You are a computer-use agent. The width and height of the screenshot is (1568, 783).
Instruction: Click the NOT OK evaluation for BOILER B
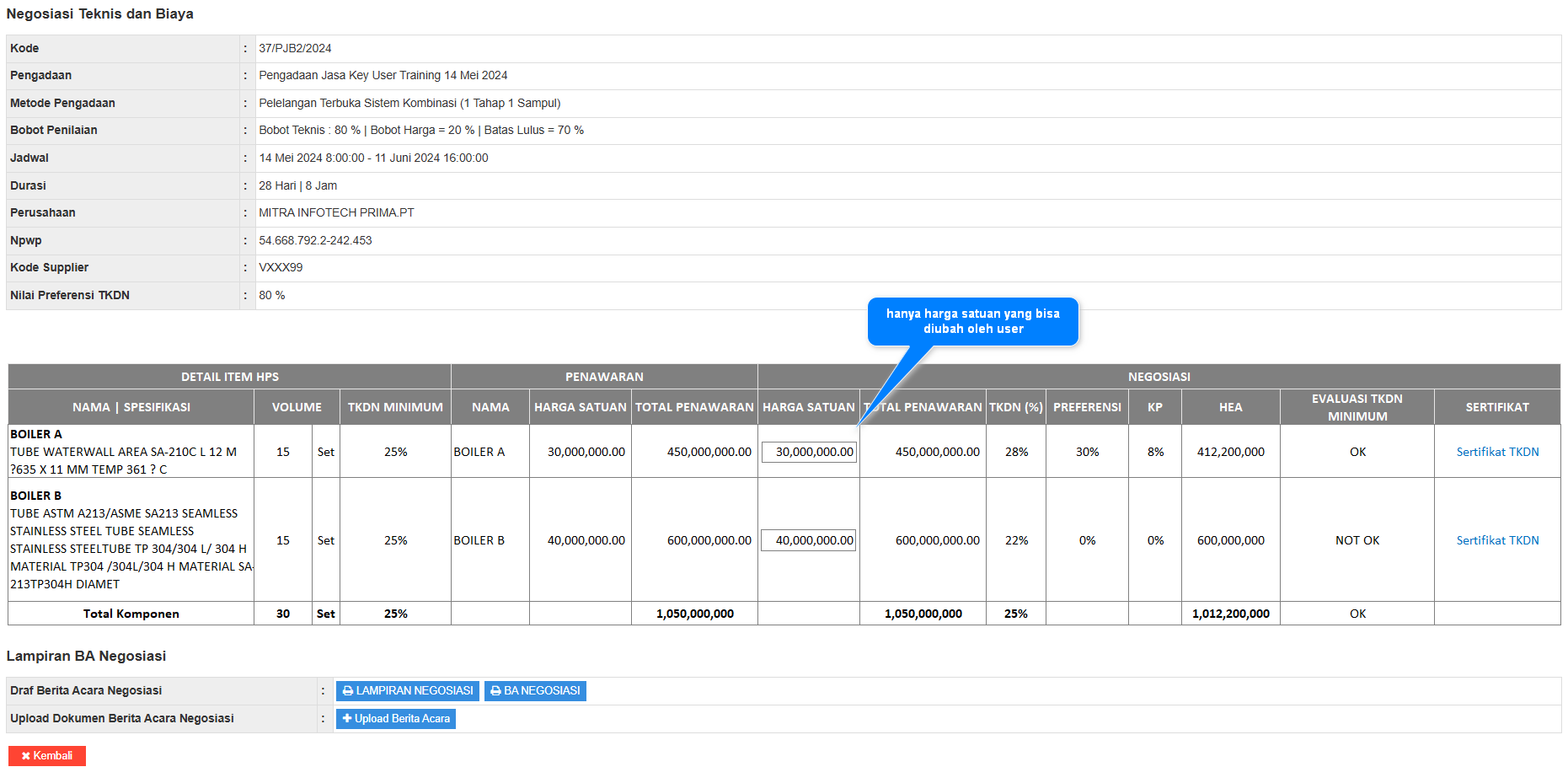[x=1357, y=541]
